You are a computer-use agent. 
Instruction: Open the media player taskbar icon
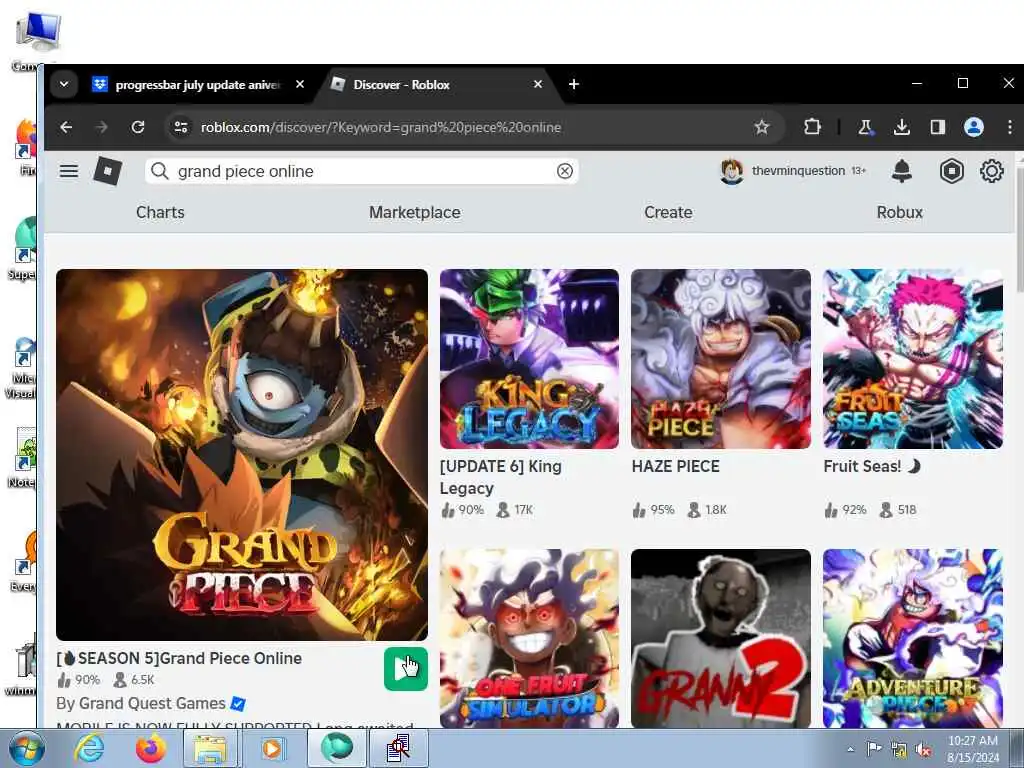click(272, 749)
